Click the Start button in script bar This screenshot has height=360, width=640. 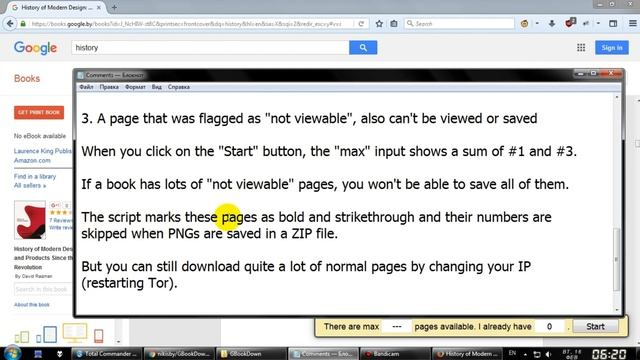tap(596, 327)
